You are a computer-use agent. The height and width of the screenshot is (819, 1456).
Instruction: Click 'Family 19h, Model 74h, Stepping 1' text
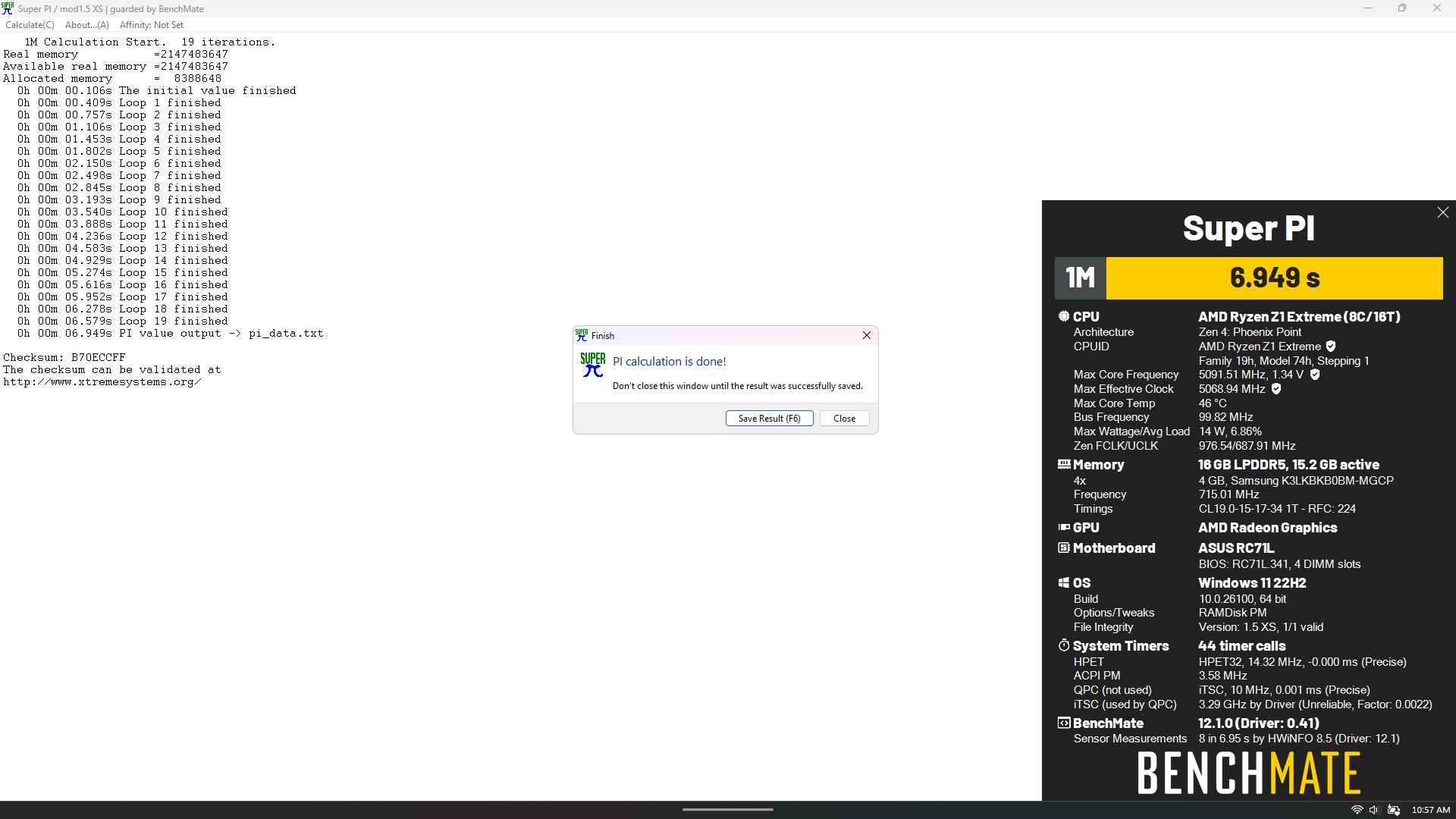click(1284, 361)
